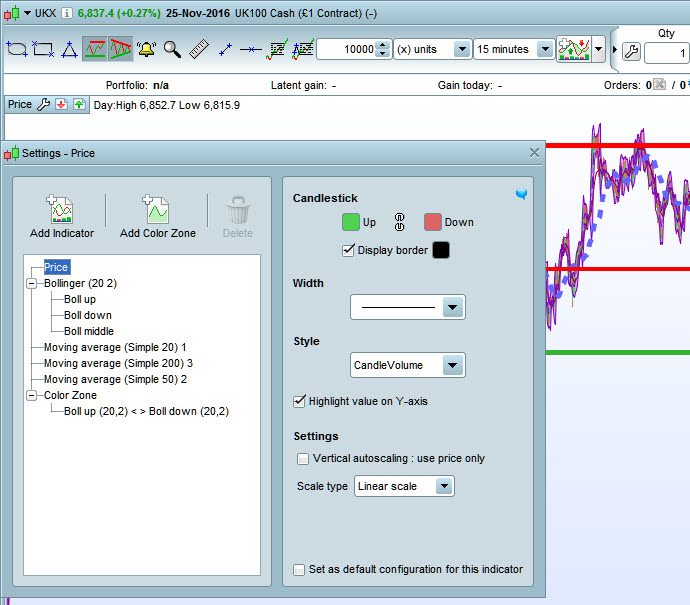690x605 pixels.
Task: Select the diagonal line segment tool
Action: [x=225, y=49]
